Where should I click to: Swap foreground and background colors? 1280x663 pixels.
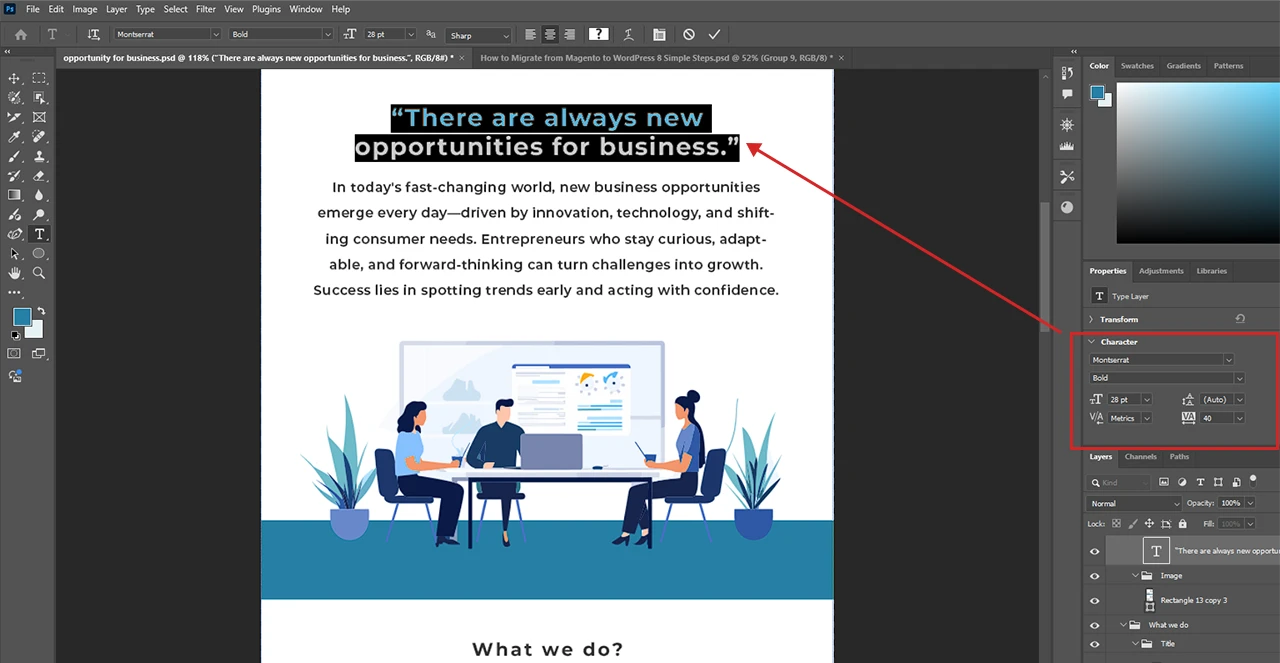pyautogui.click(x=40, y=311)
